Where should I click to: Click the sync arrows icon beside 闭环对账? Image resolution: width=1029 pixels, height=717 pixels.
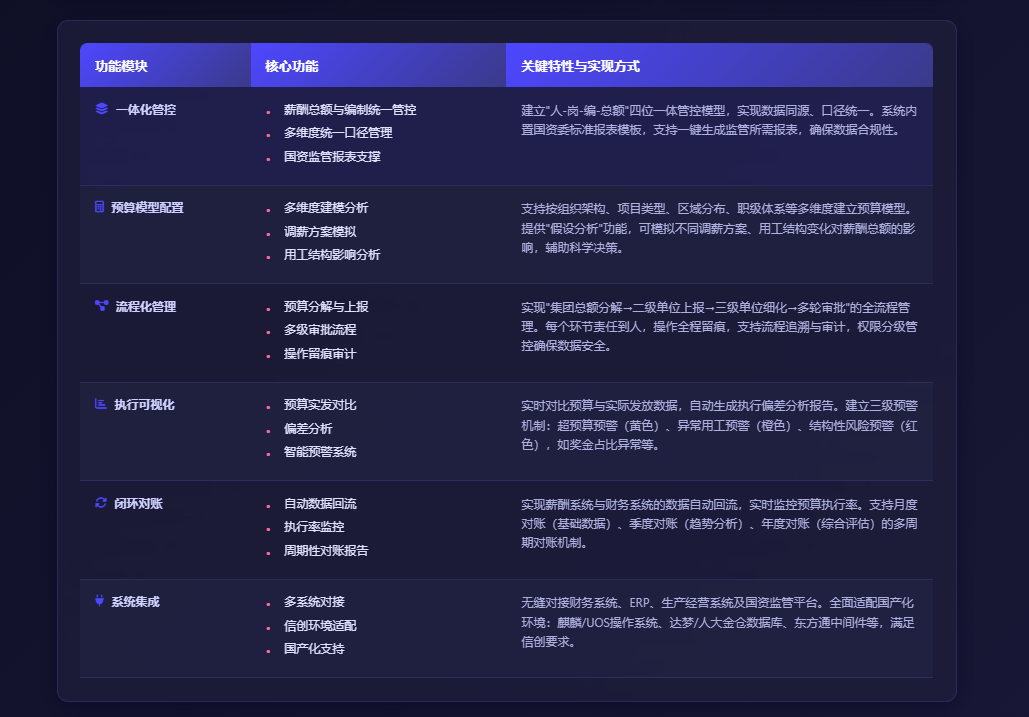tap(101, 503)
